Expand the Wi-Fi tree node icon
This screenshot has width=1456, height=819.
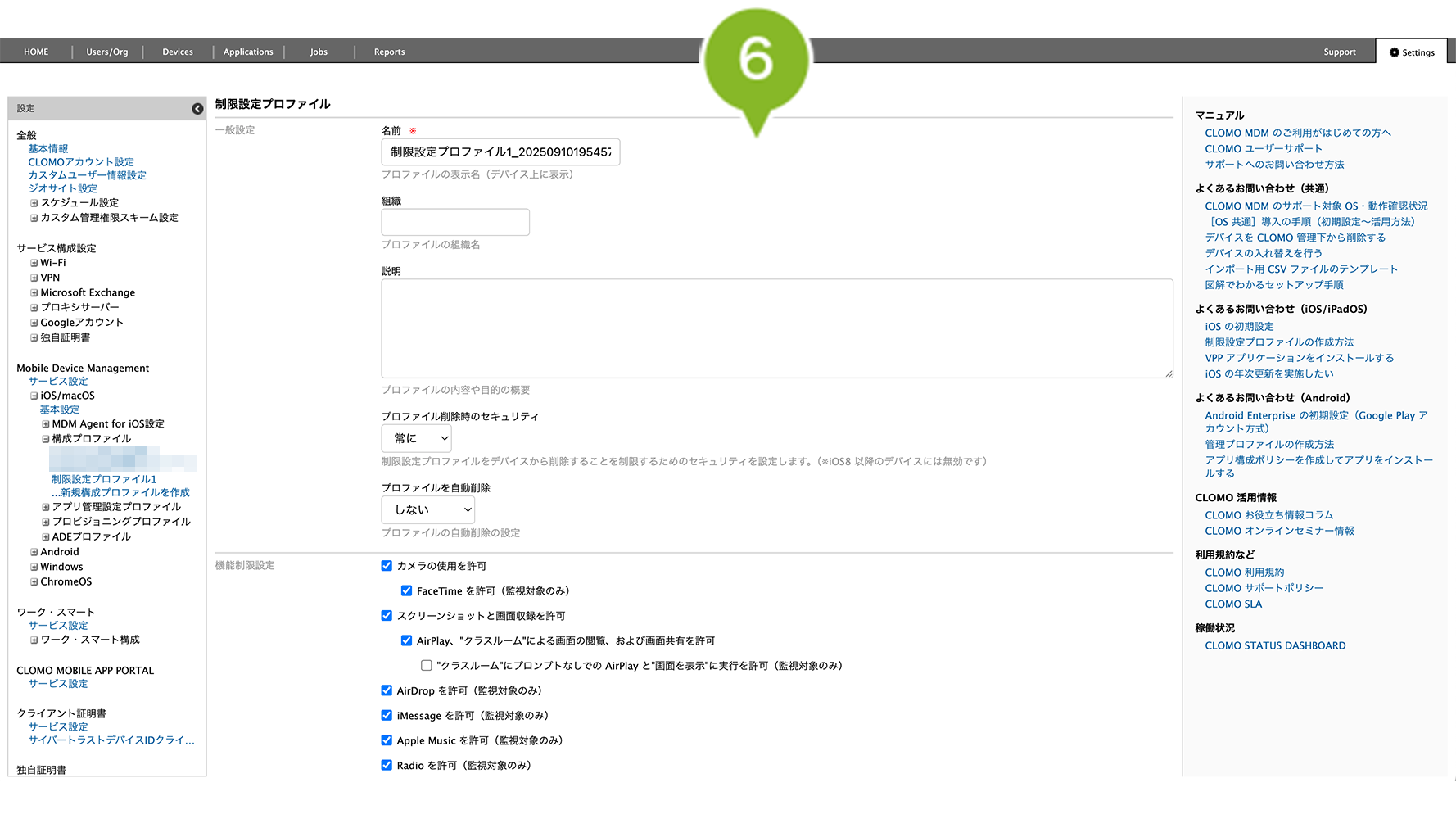pyautogui.click(x=34, y=263)
